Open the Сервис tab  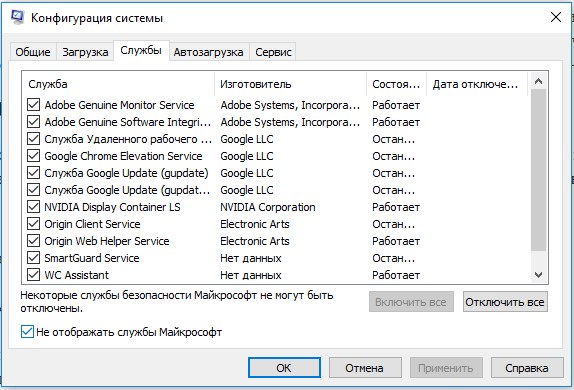click(273, 52)
